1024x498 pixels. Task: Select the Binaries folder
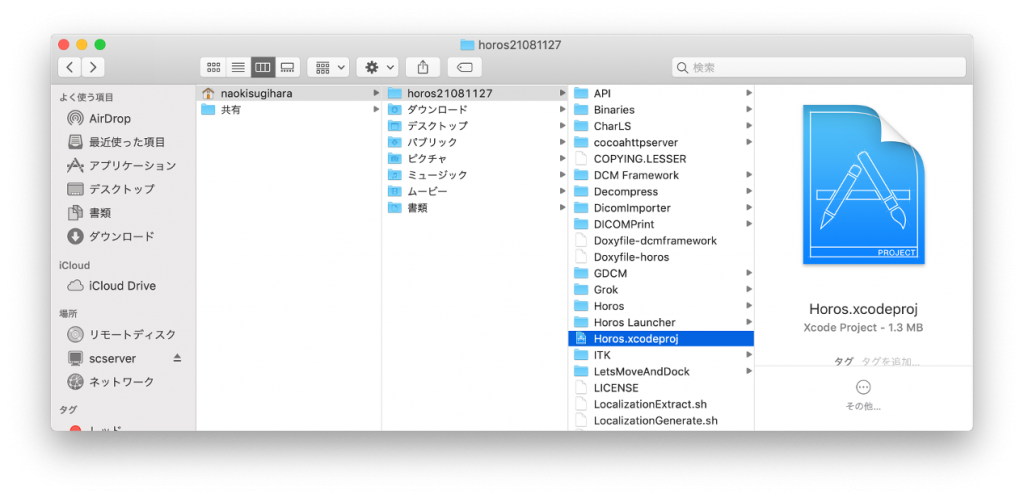(x=662, y=110)
